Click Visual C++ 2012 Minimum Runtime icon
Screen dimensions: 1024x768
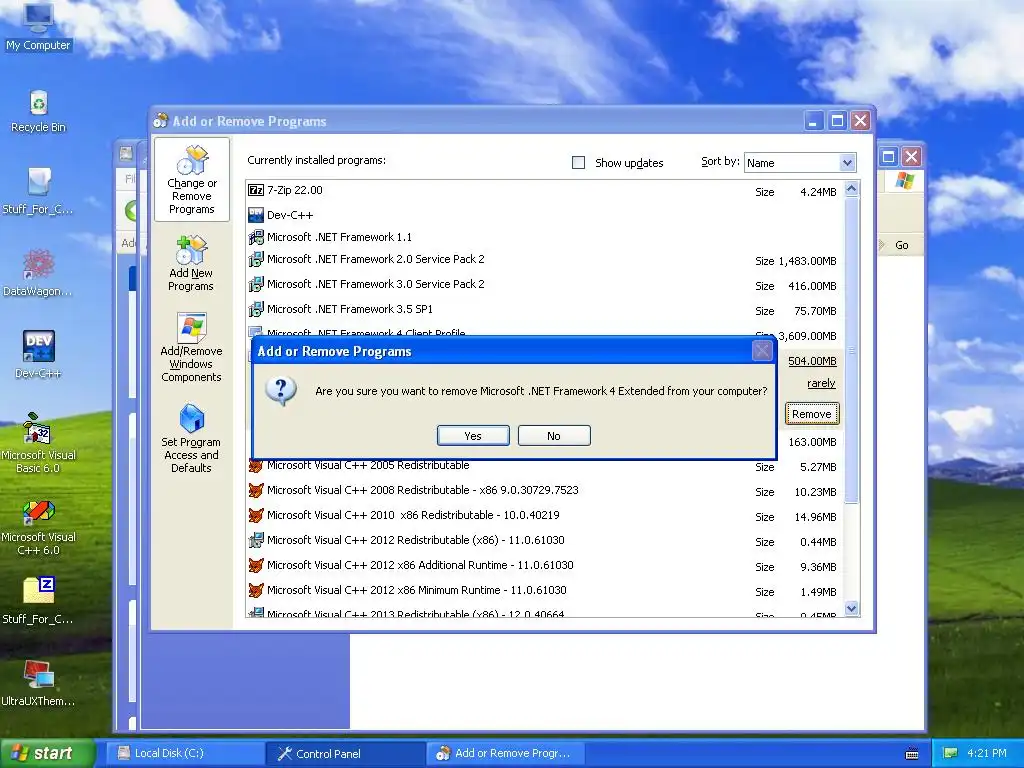click(256, 590)
